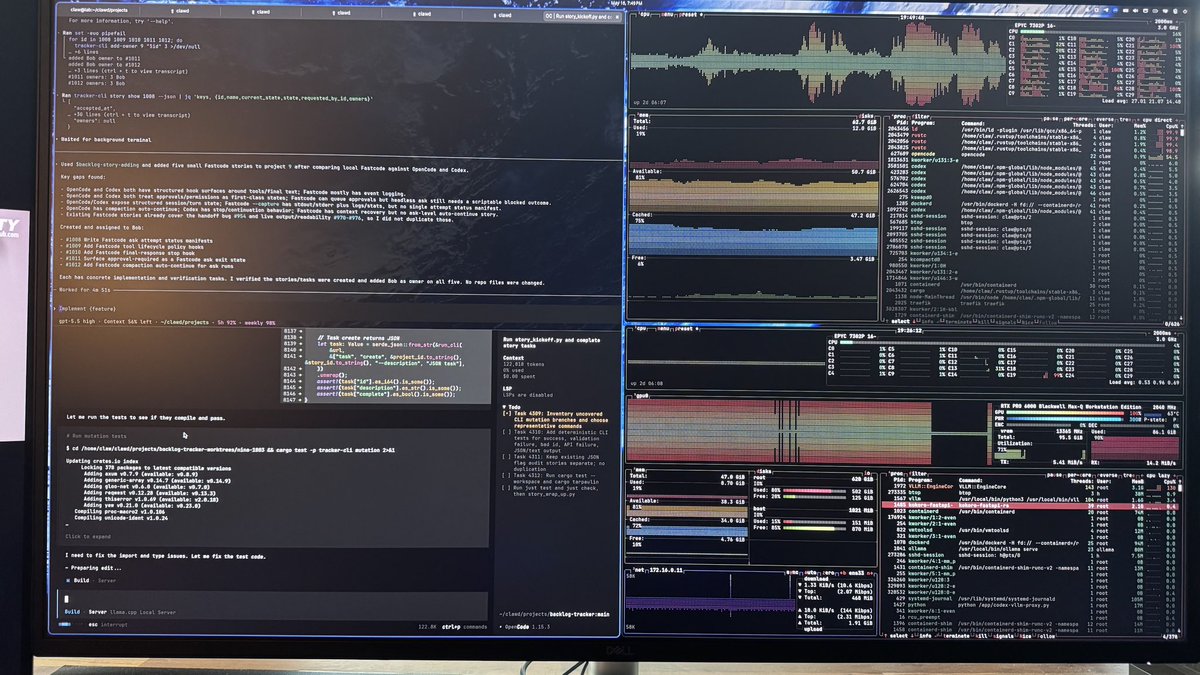
Task: Activate proc filter in lower btop pane
Action: pos(916,473)
